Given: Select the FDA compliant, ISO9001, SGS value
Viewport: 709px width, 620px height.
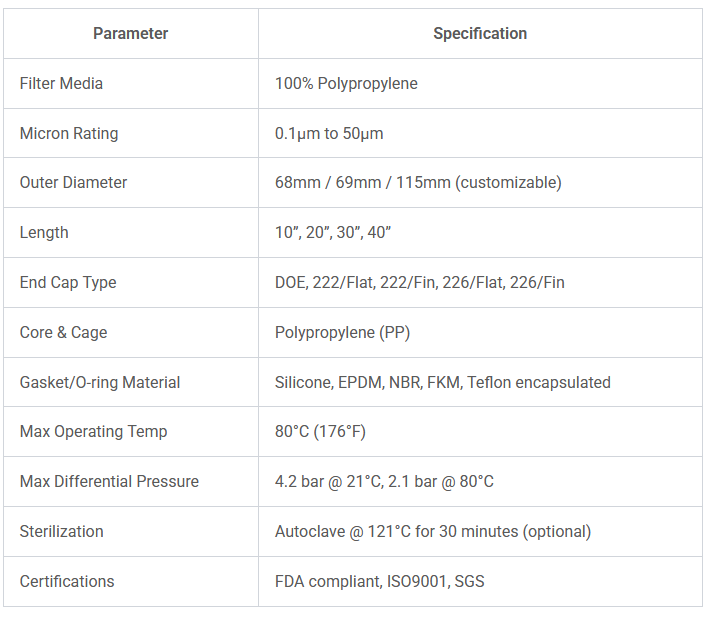Looking at the screenshot, I should pos(379,582).
